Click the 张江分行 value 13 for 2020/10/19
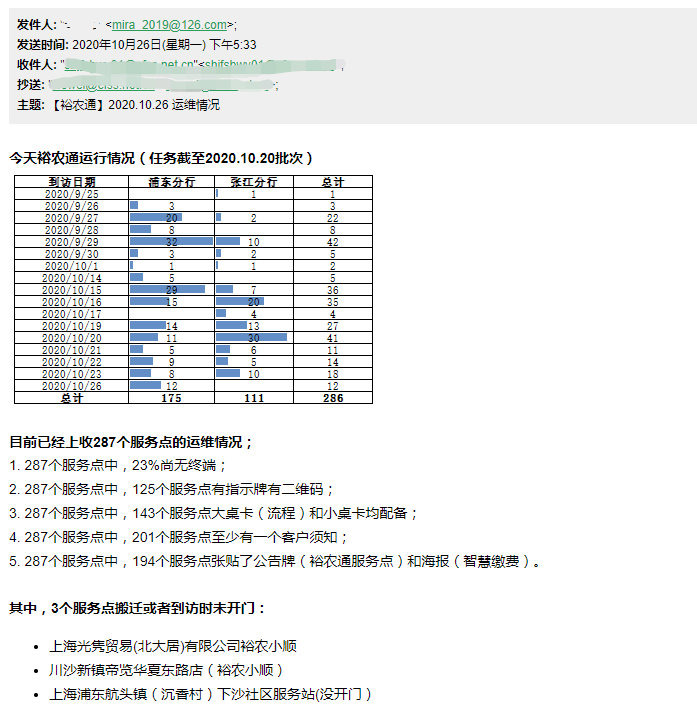Viewport: 697px width, 721px height. tap(254, 326)
